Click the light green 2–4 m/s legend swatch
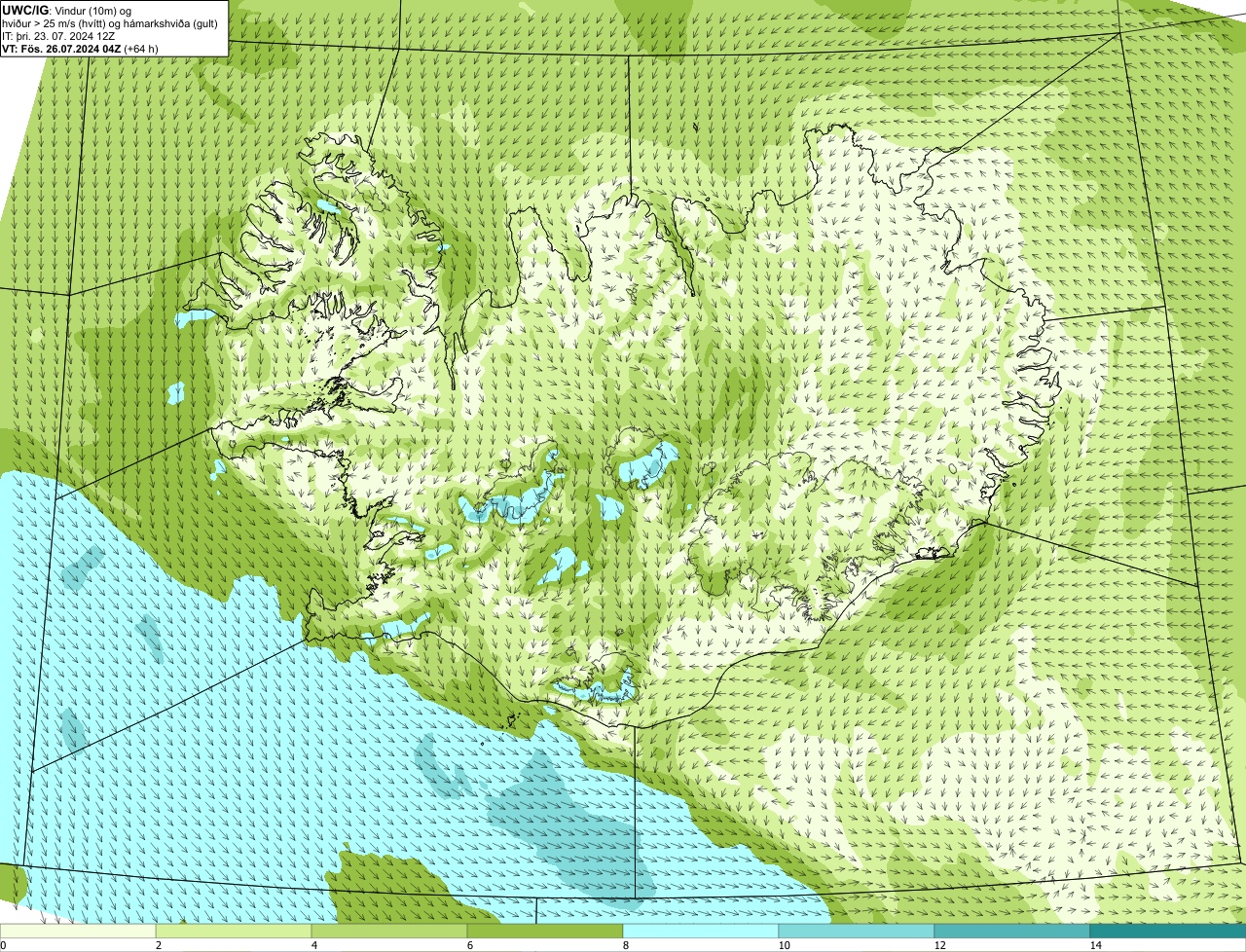This screenshot has height=952, width=1246. [x=234, y=931]
